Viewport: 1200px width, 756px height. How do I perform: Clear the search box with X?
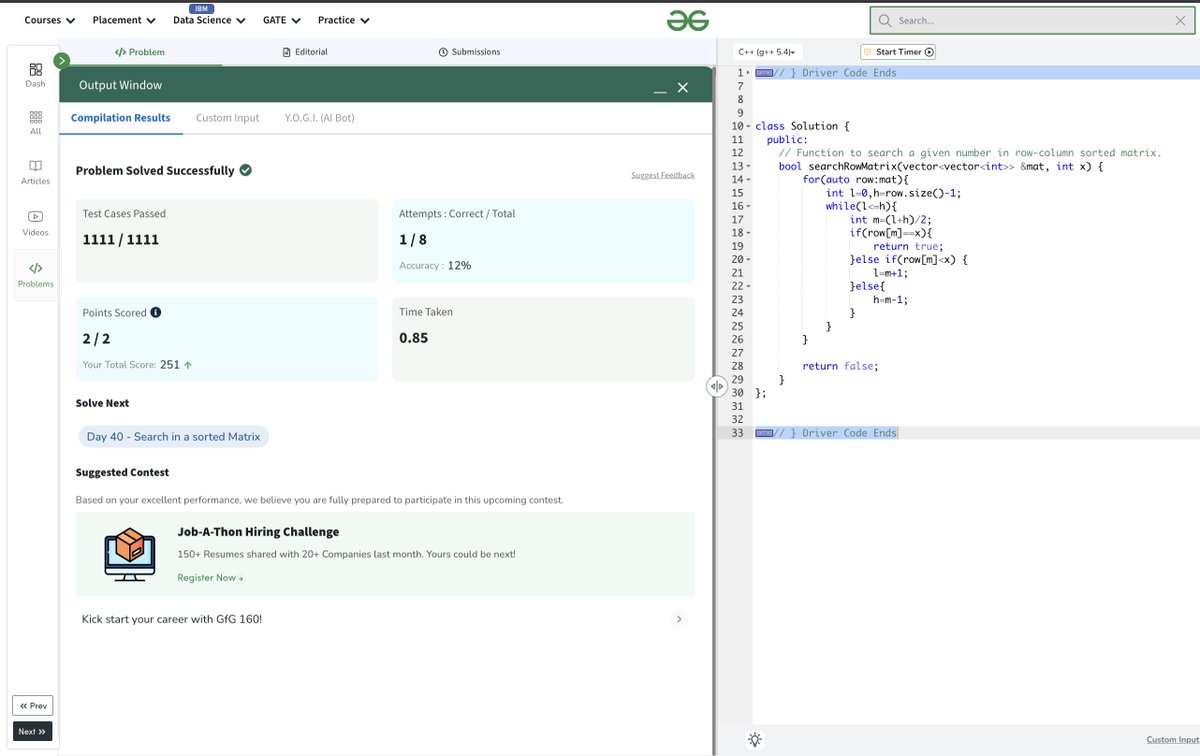[1180, 20]
